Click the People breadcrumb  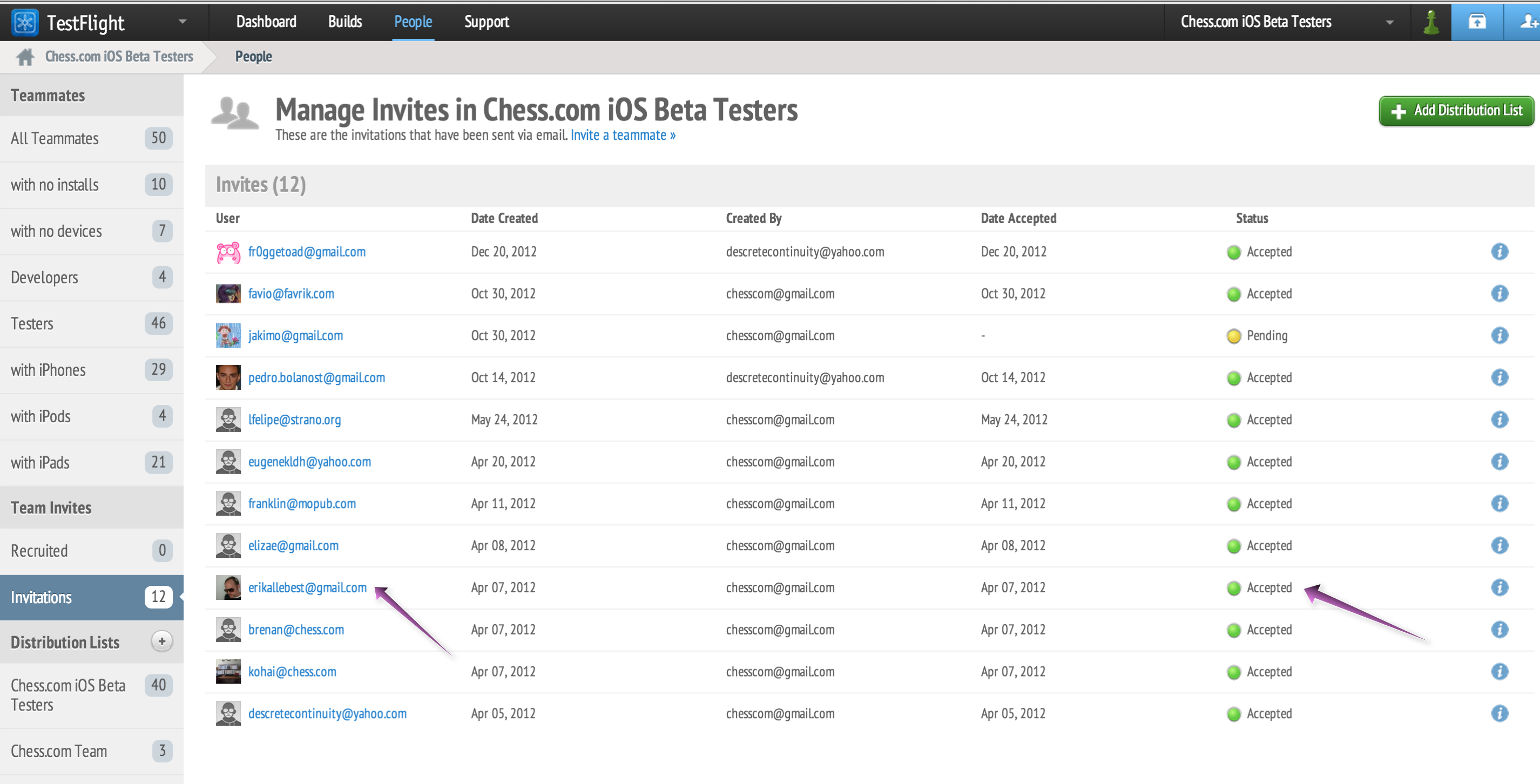[253, 56]
